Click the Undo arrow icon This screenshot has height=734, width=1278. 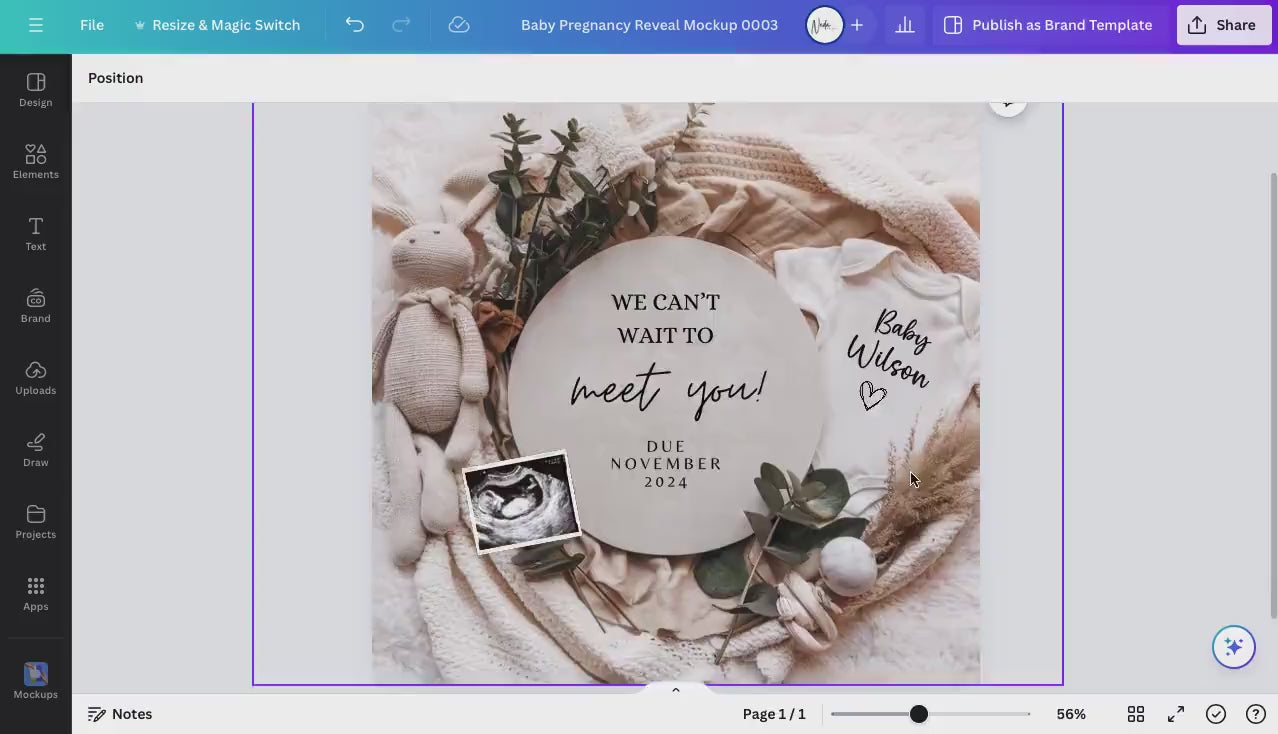point(354,25)
